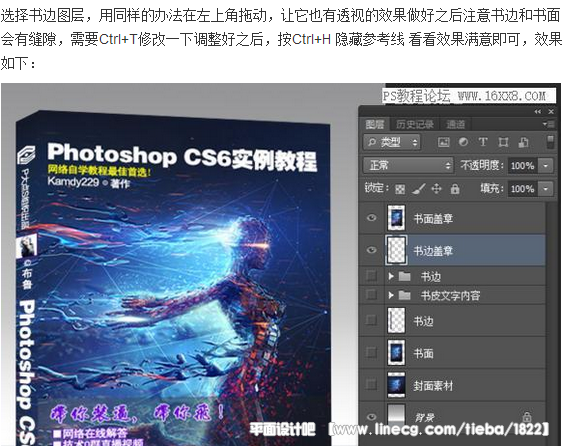Click lock all padlock icon
Screen dimensions: 583x446
455,189
